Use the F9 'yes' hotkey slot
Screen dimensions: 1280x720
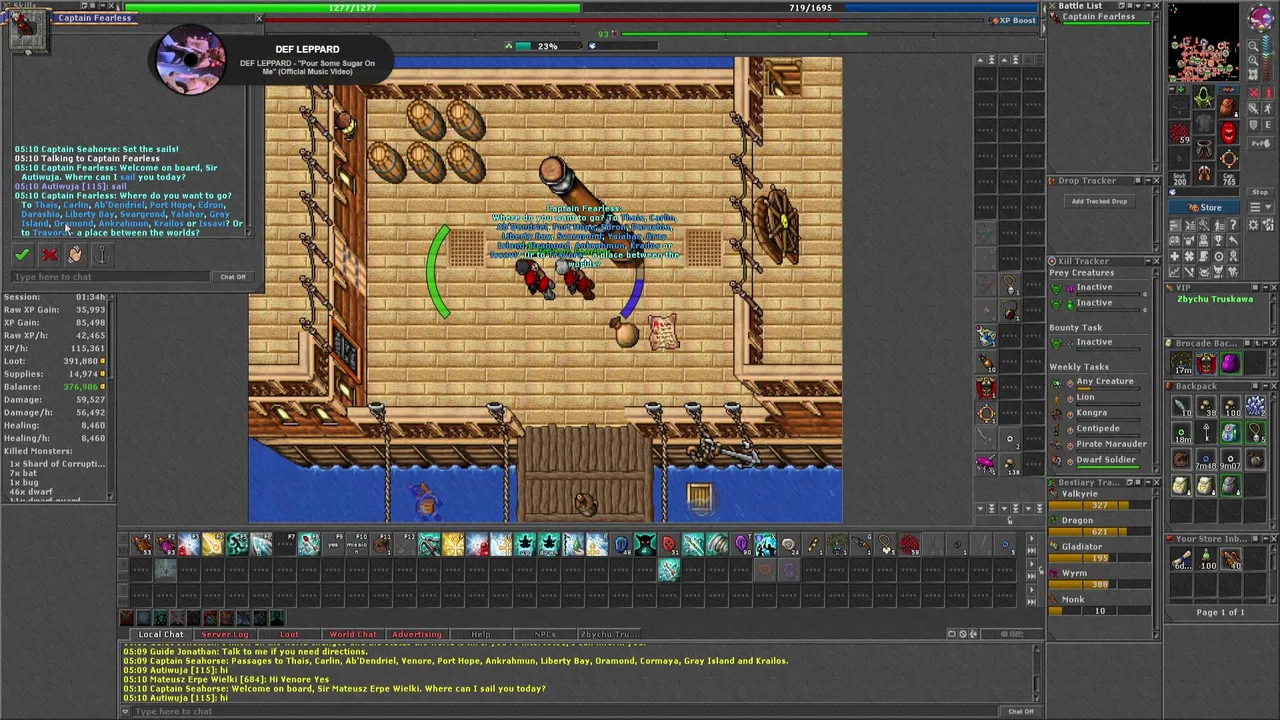(333, 544)
